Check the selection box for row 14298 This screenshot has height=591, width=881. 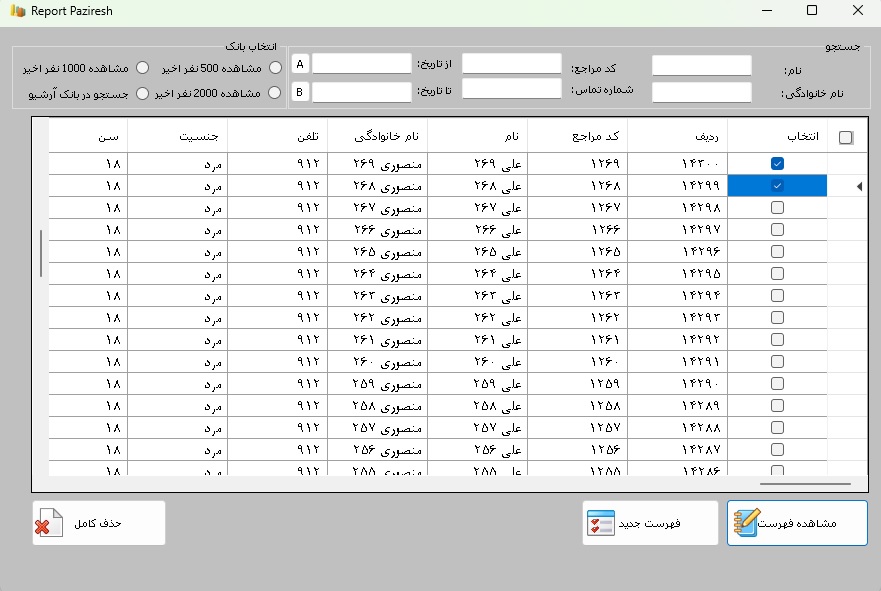[777, 207]
